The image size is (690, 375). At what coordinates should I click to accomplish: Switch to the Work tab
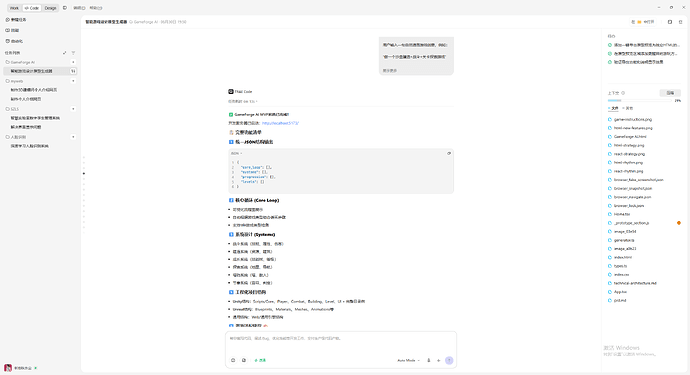pos(14,8)
